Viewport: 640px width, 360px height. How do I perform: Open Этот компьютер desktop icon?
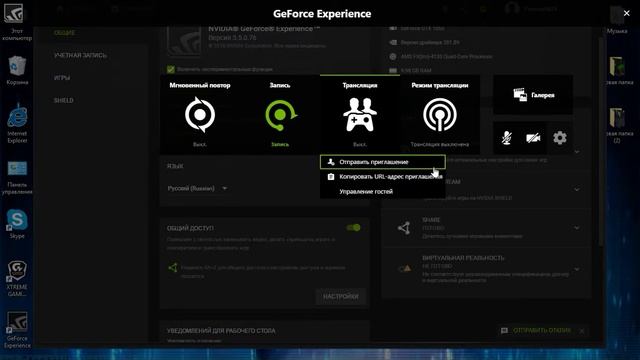click(17, 21)
